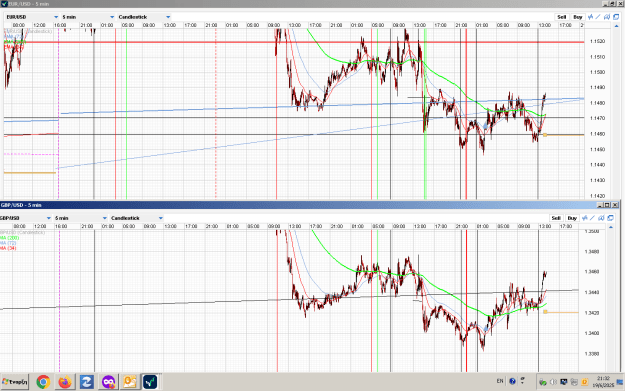The width and height of the screenshot is (625, 391).
Task: Click active trading platform icon in taskbar
Action: coord(150,382)
